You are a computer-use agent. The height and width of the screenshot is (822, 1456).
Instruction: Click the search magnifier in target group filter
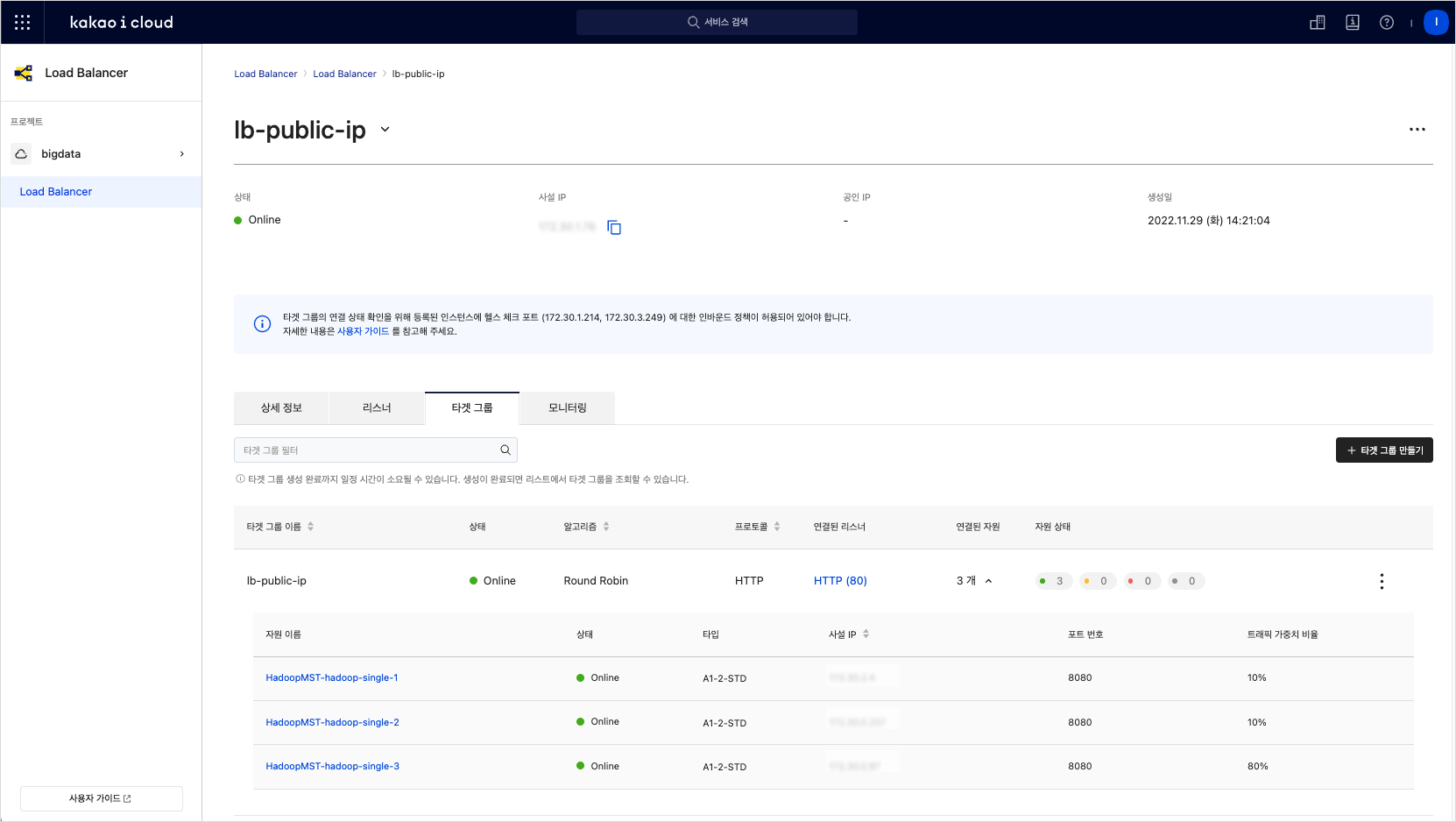pos(505,450)
